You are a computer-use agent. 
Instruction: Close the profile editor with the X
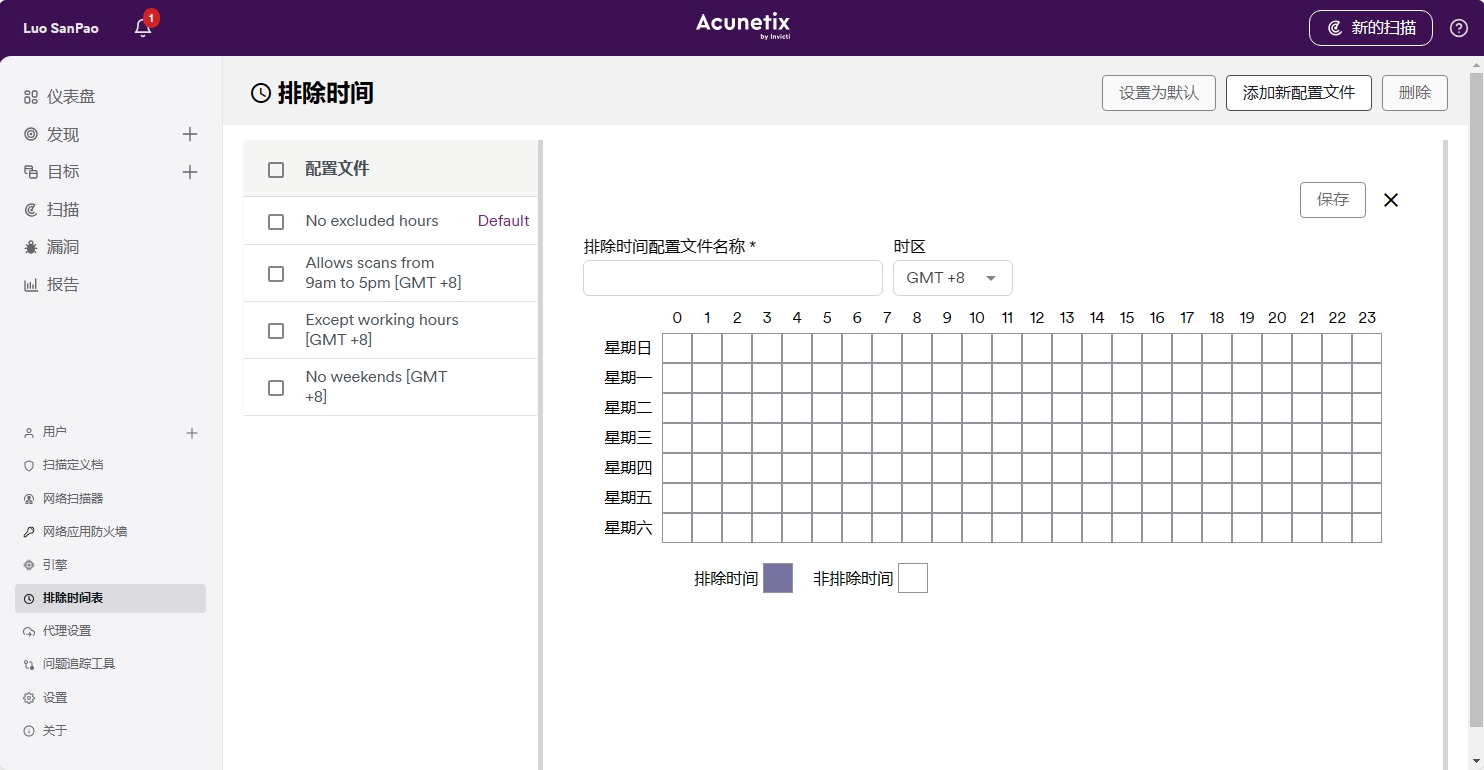tap(1391, 200)
